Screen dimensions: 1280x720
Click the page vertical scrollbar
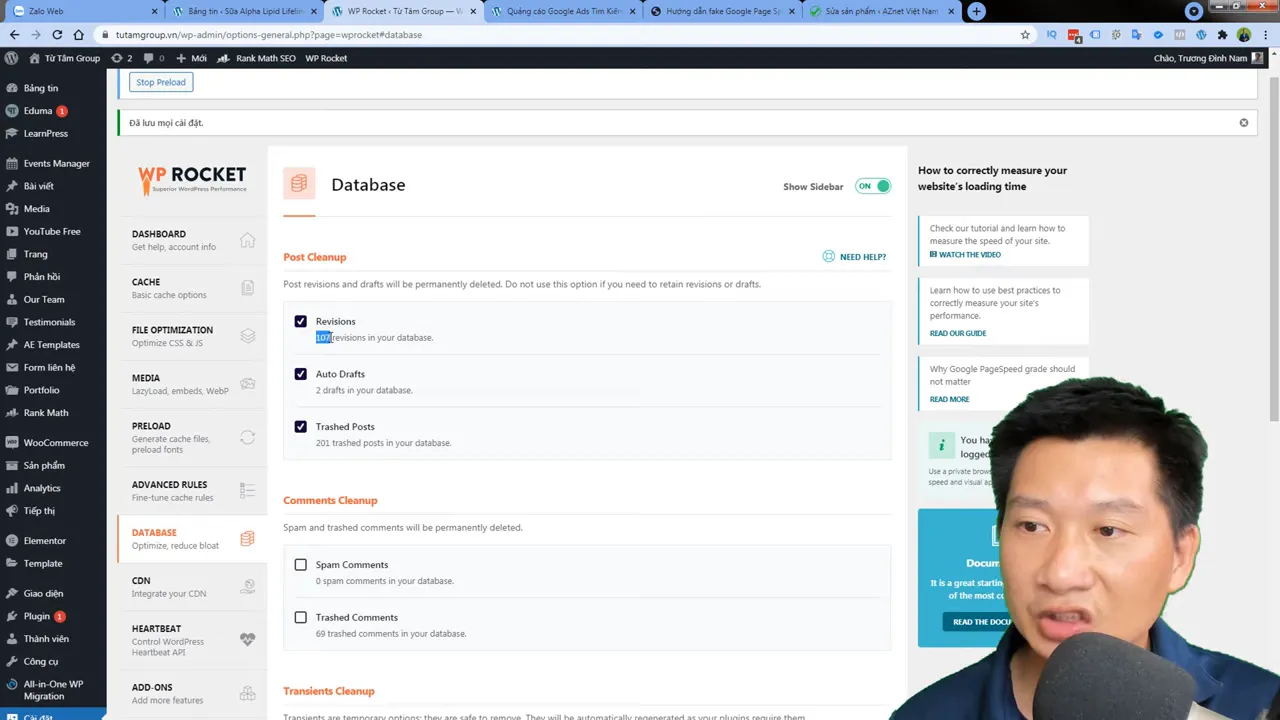pos(1274,250)
